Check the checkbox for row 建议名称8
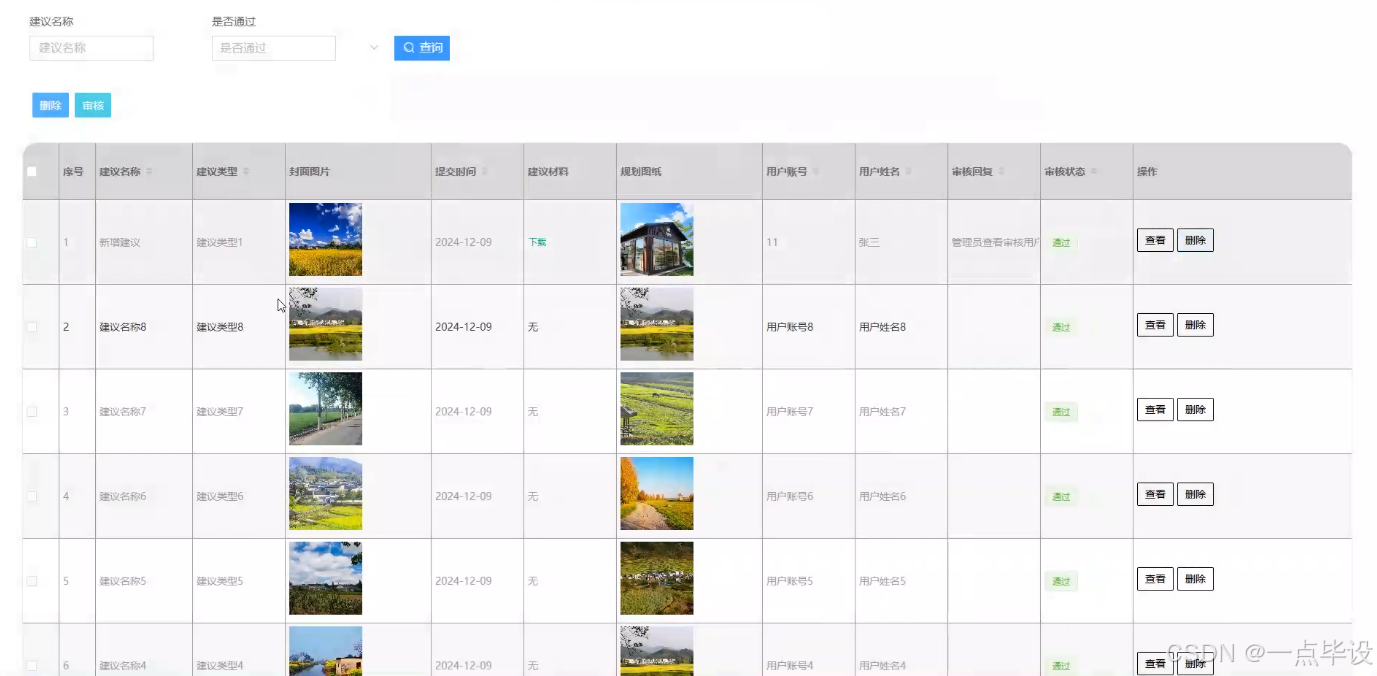This screenshot has height=676, width=1377. 32,327
